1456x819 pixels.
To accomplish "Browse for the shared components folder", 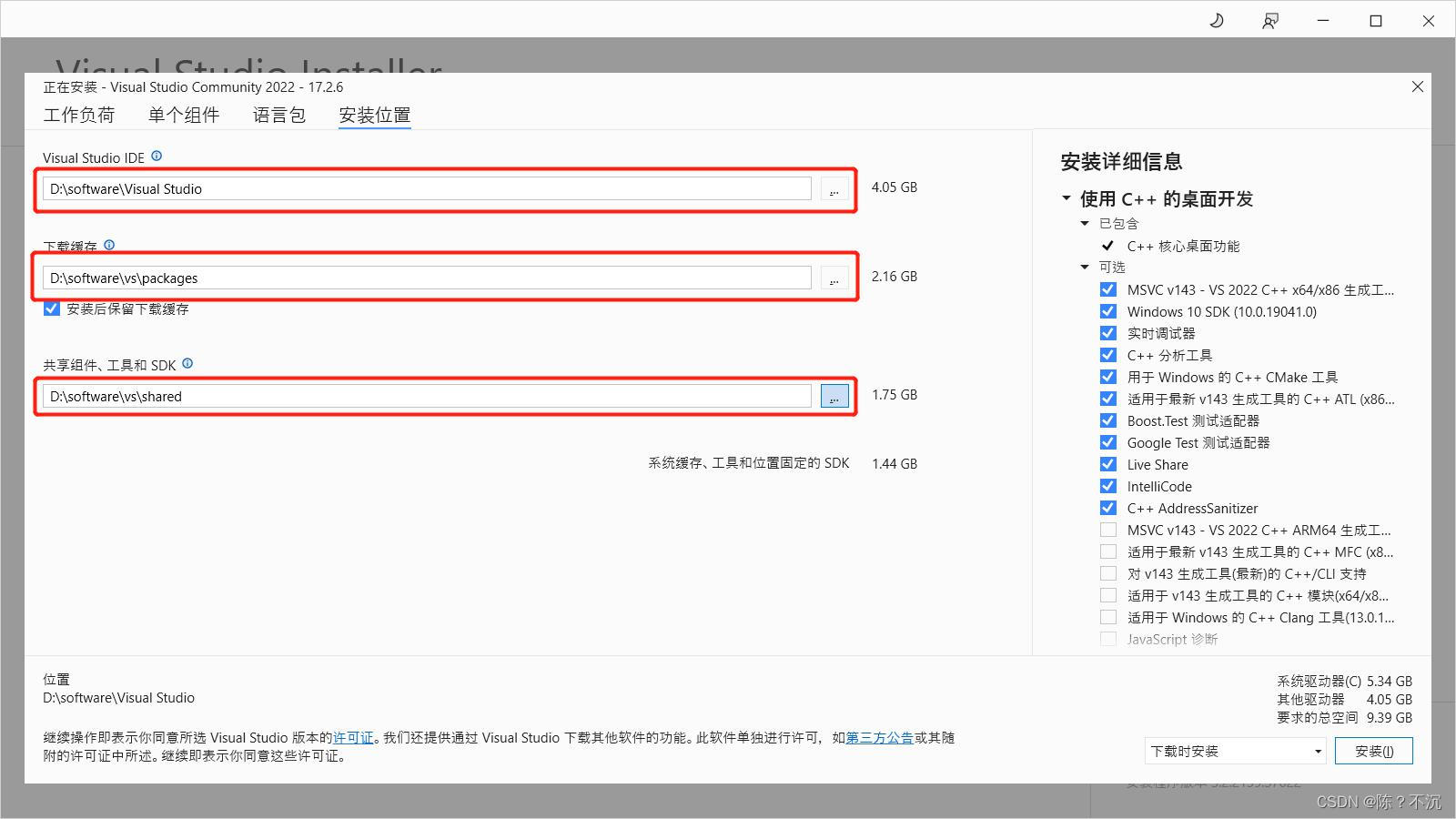I will tap(834, 396).
